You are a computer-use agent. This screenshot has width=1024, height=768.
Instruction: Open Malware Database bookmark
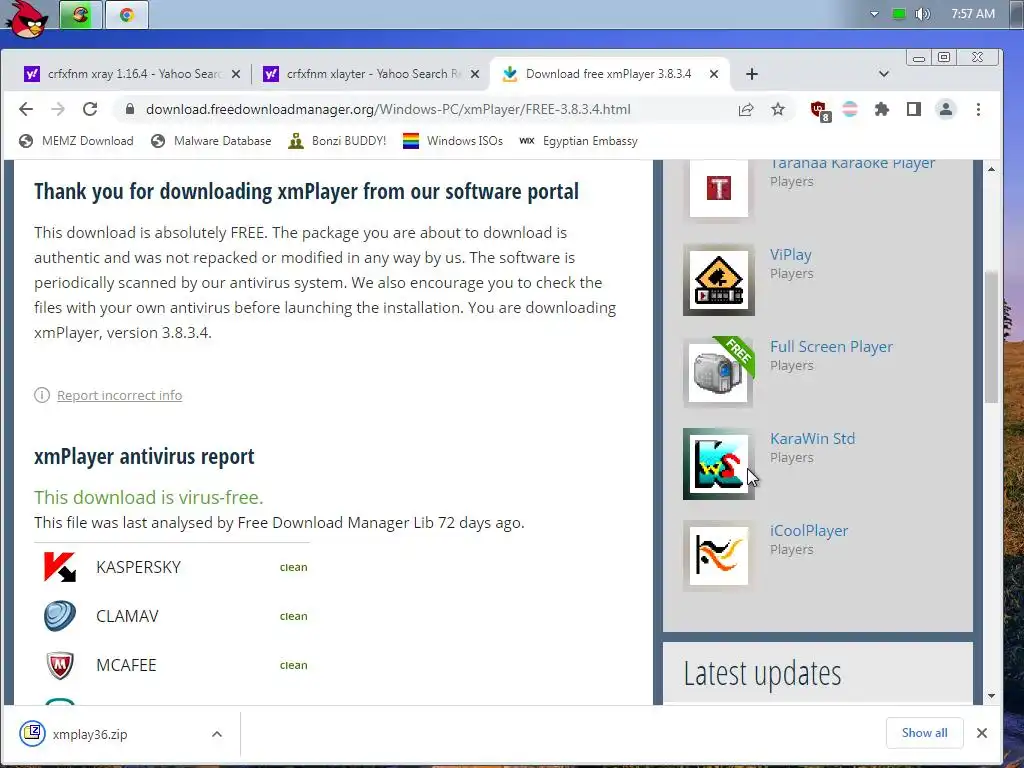point(211,141)
